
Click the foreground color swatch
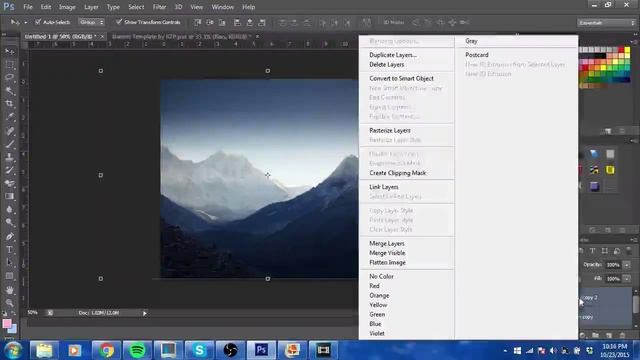pyautogui.click(x=7, y=324)
